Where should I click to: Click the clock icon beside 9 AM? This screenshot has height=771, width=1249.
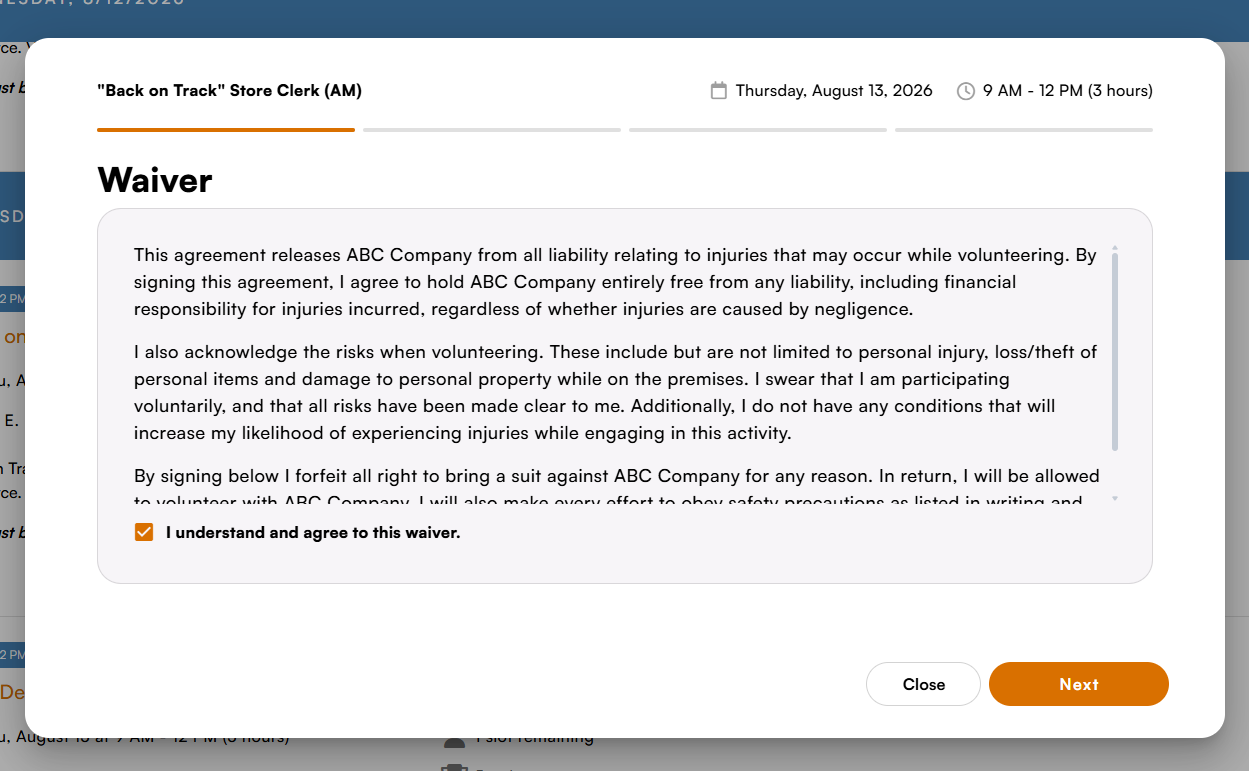pyautogui.click(x=966, y=91)
